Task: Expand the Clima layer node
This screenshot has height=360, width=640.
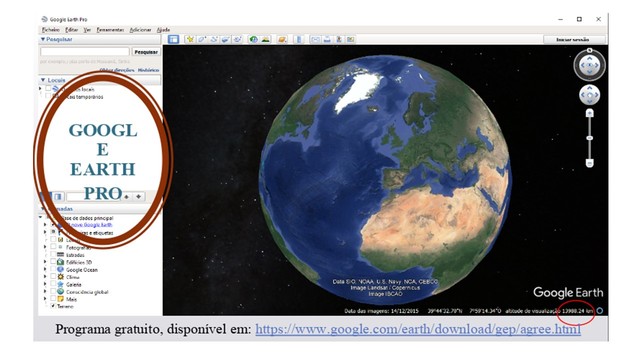Action: pyautogui.click(x=45, y=277)
